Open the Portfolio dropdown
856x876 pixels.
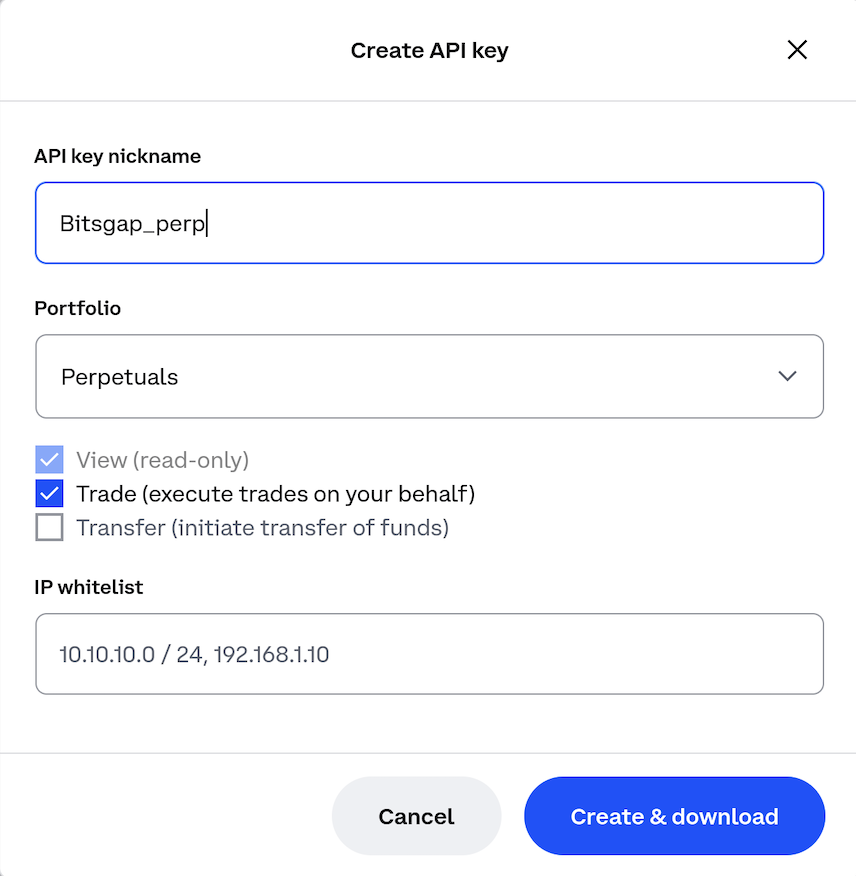pos(429,376)
